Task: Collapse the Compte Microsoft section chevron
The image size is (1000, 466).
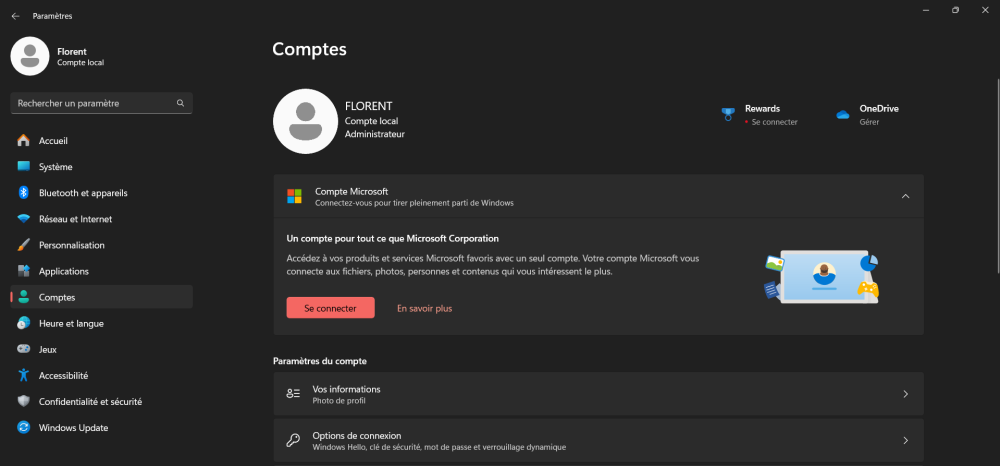Action: 906,196
